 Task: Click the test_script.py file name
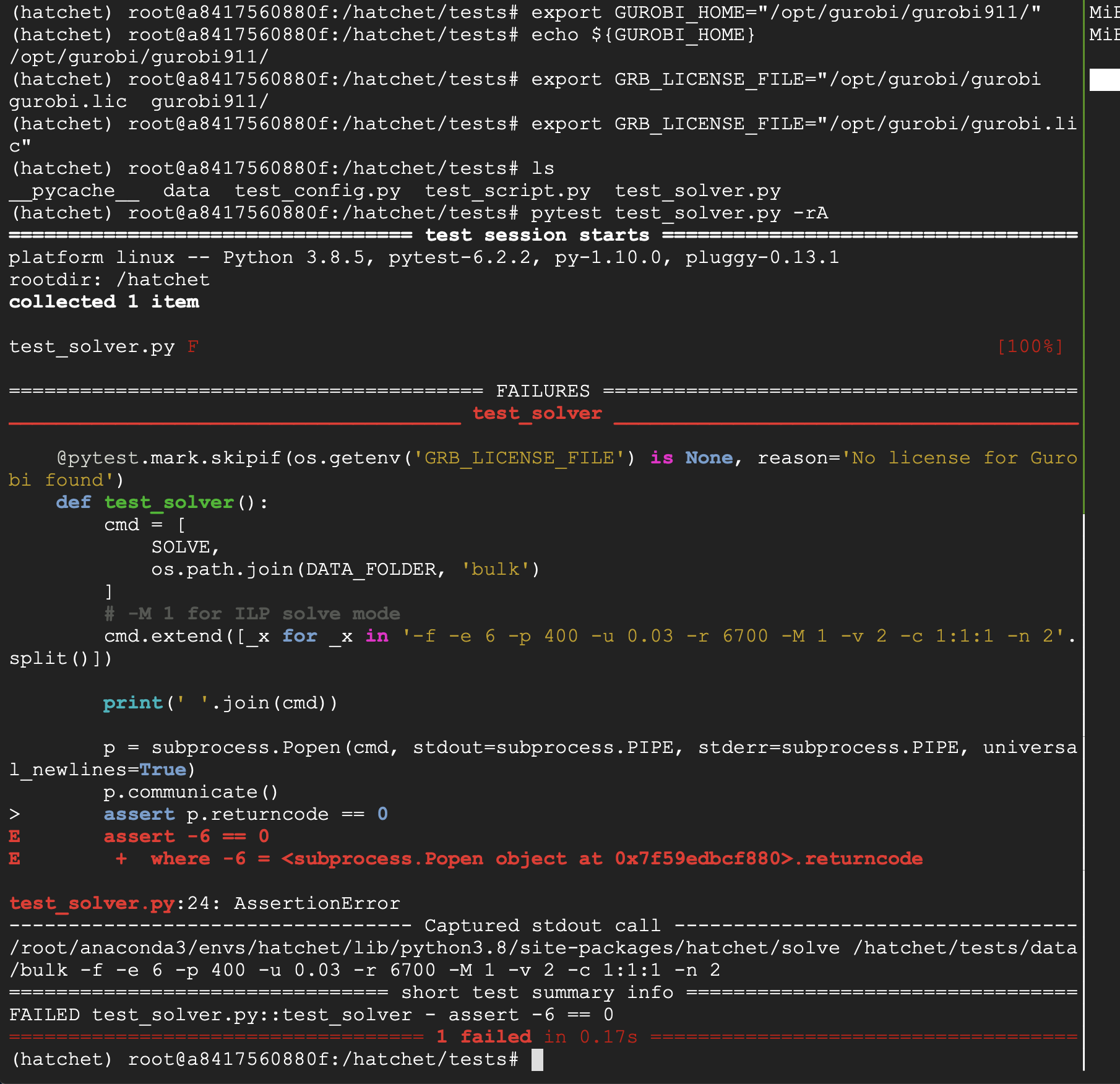coord(507,191)
